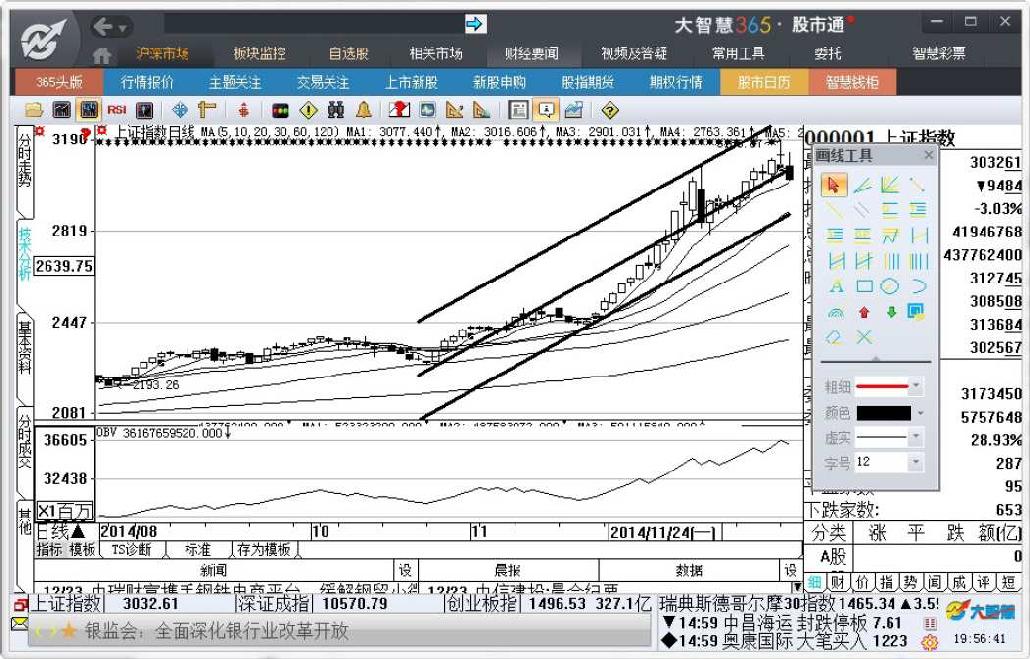The height and width of the screenshot is (659, 1030).
Task: Switch to the 365头版 tab
Action: click(58, 82)
